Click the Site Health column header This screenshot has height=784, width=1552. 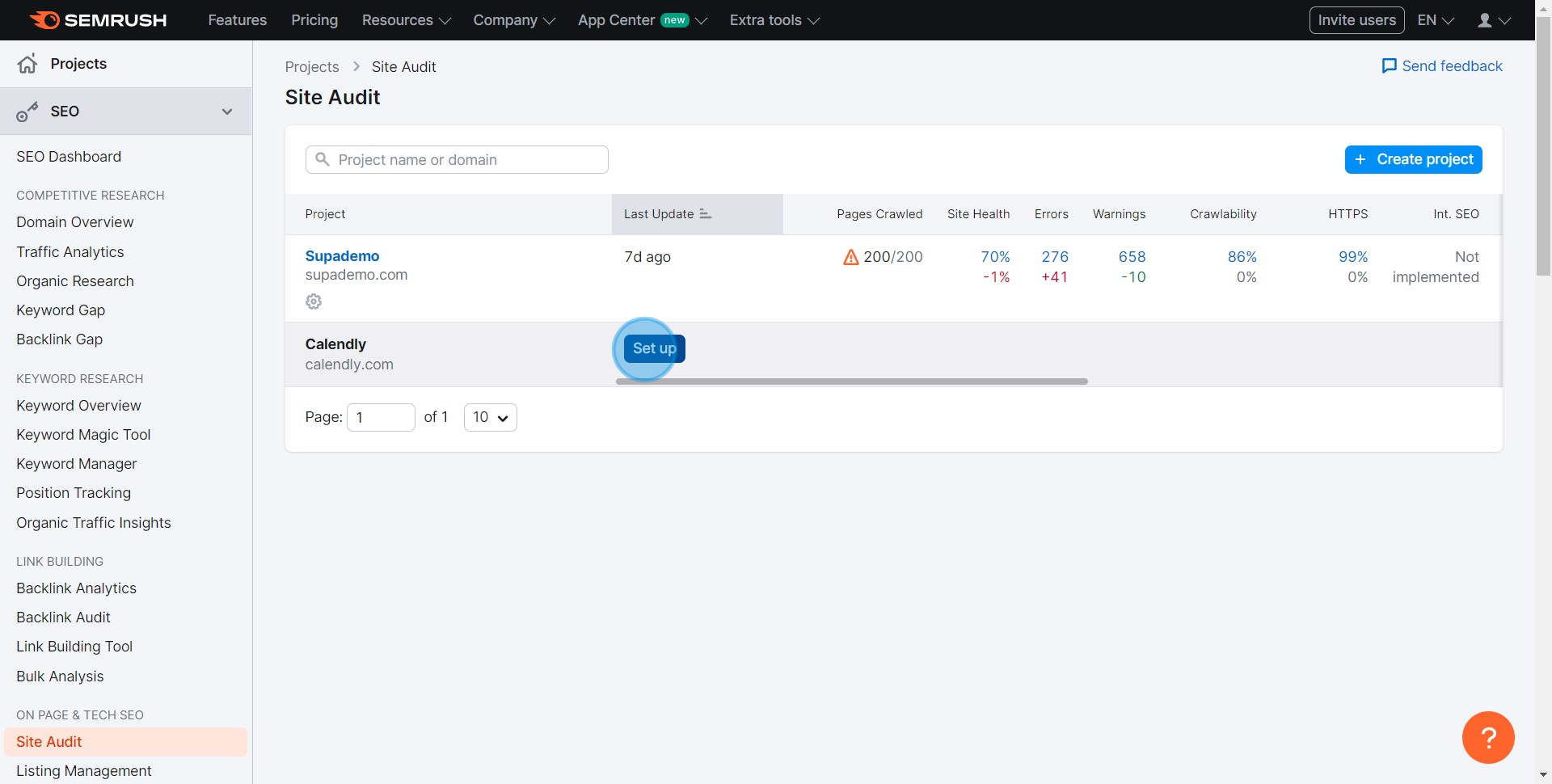[x=978, y=214]
